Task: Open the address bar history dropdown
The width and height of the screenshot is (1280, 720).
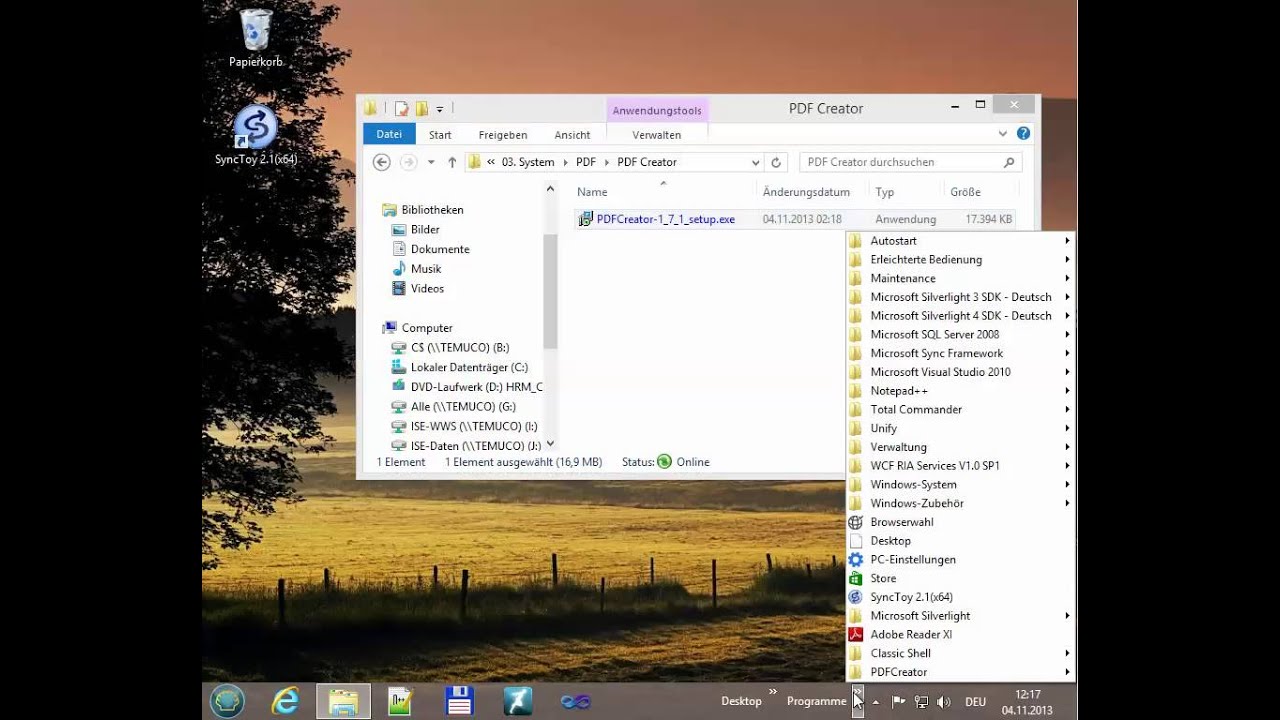Action: coord(755,162)
